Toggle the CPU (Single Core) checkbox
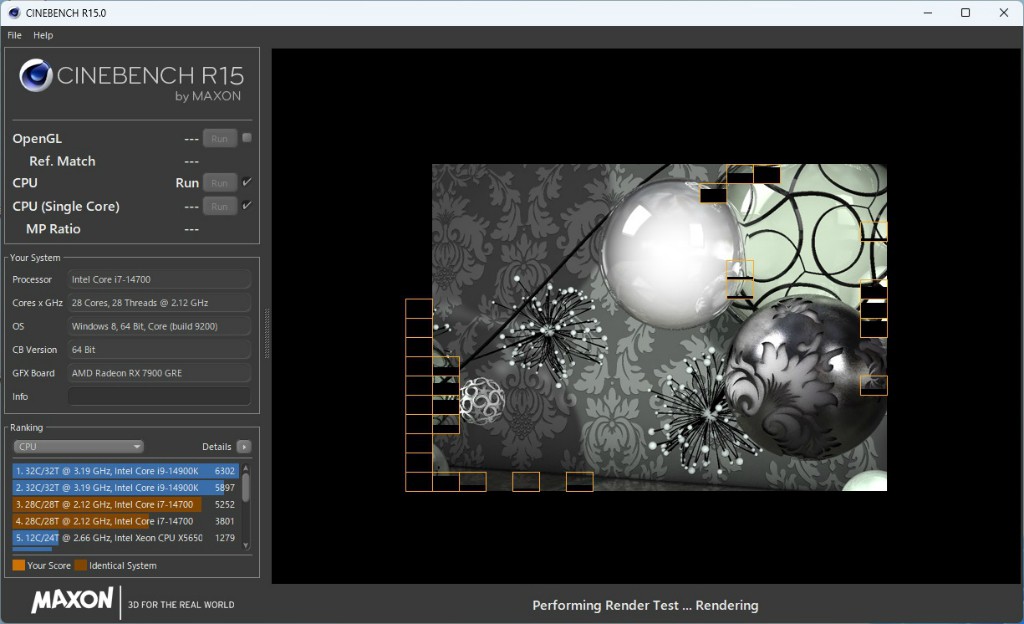Image resolution: width=1024 pixels, height=624 pixels. pyautogui.click(x=247, y=206)
